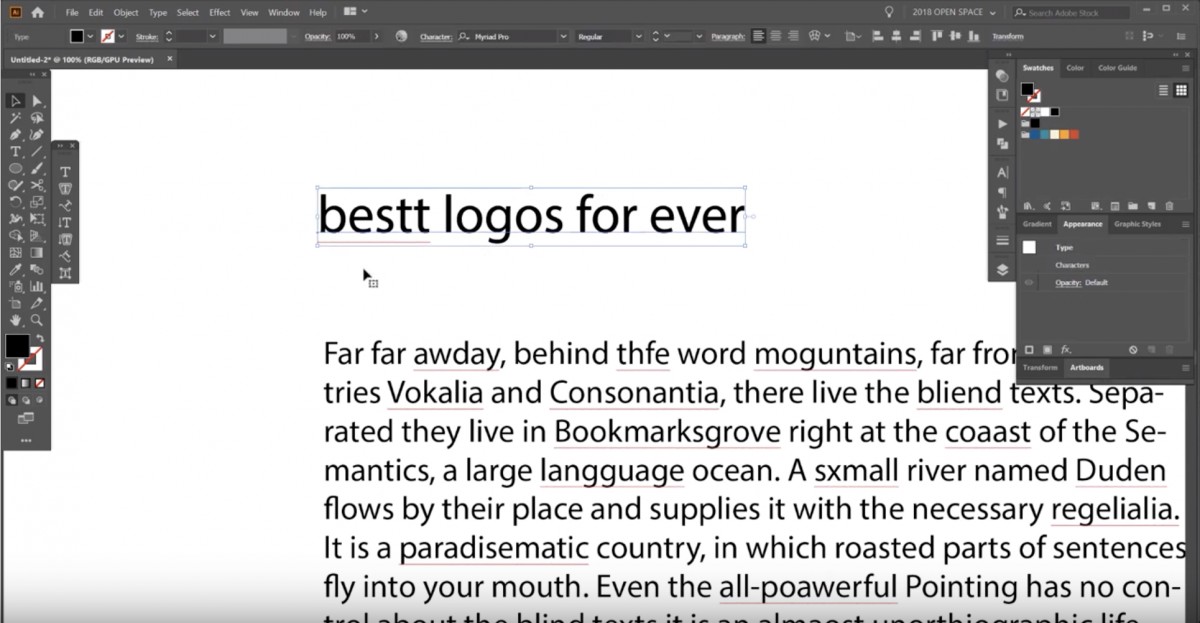Open the Effect menu
This screenshot has width=1200, height=623.
[220, 12]
